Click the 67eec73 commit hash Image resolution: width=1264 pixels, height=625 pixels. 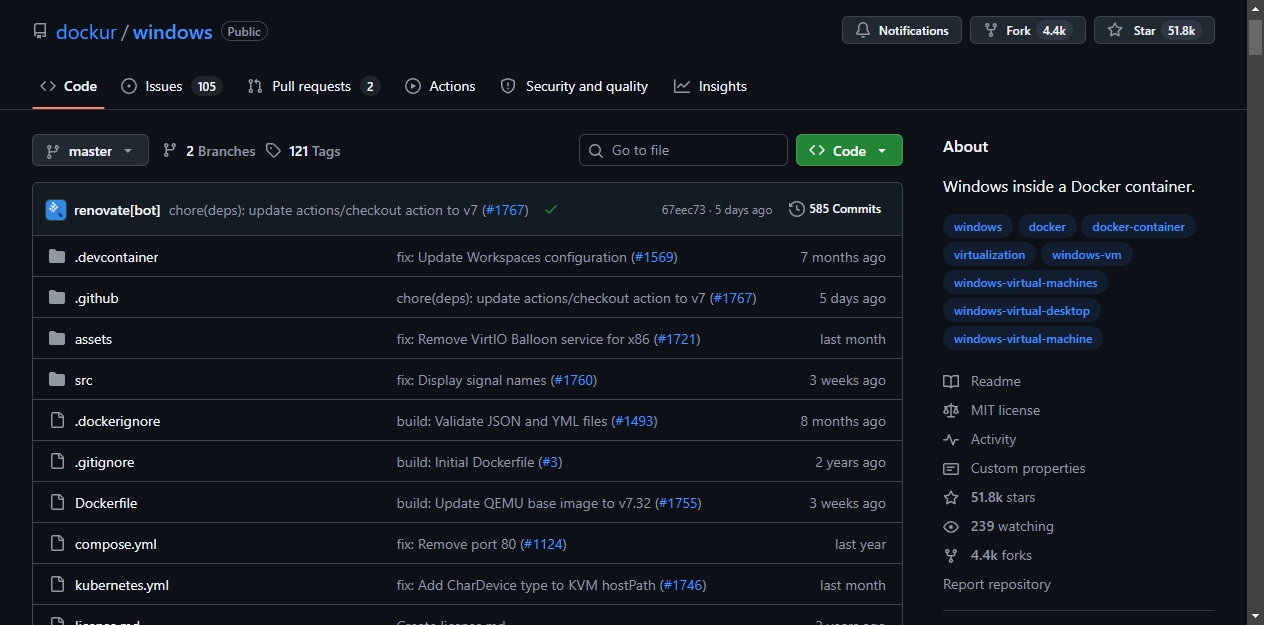(683, 210)
